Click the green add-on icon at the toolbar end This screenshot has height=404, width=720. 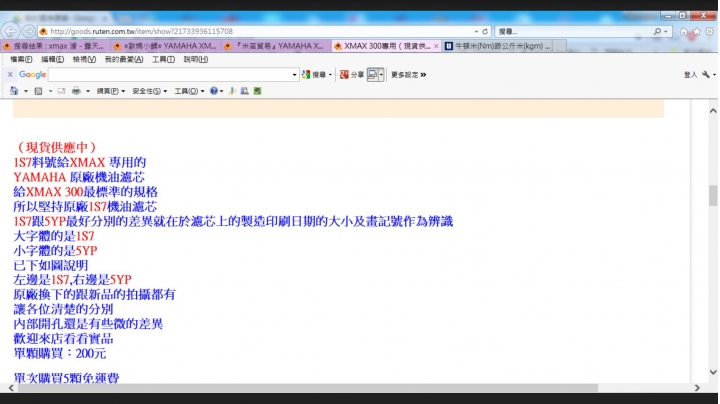tap(258, 91)
